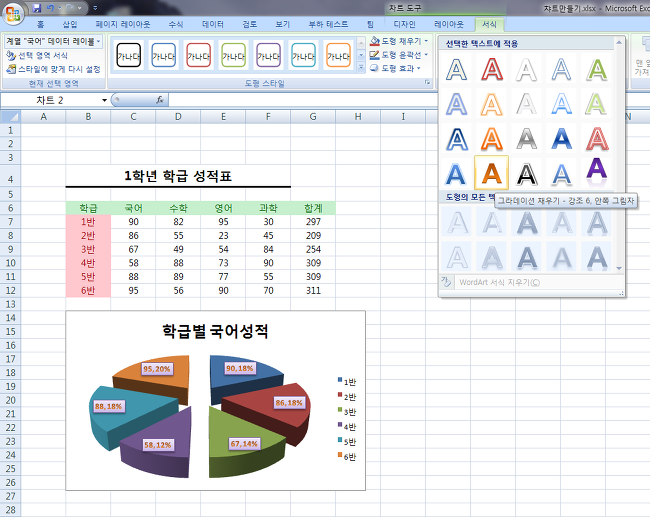Select orange fill WordArt in third row
This screenshot has width=650, height=517.
point(491,138)
